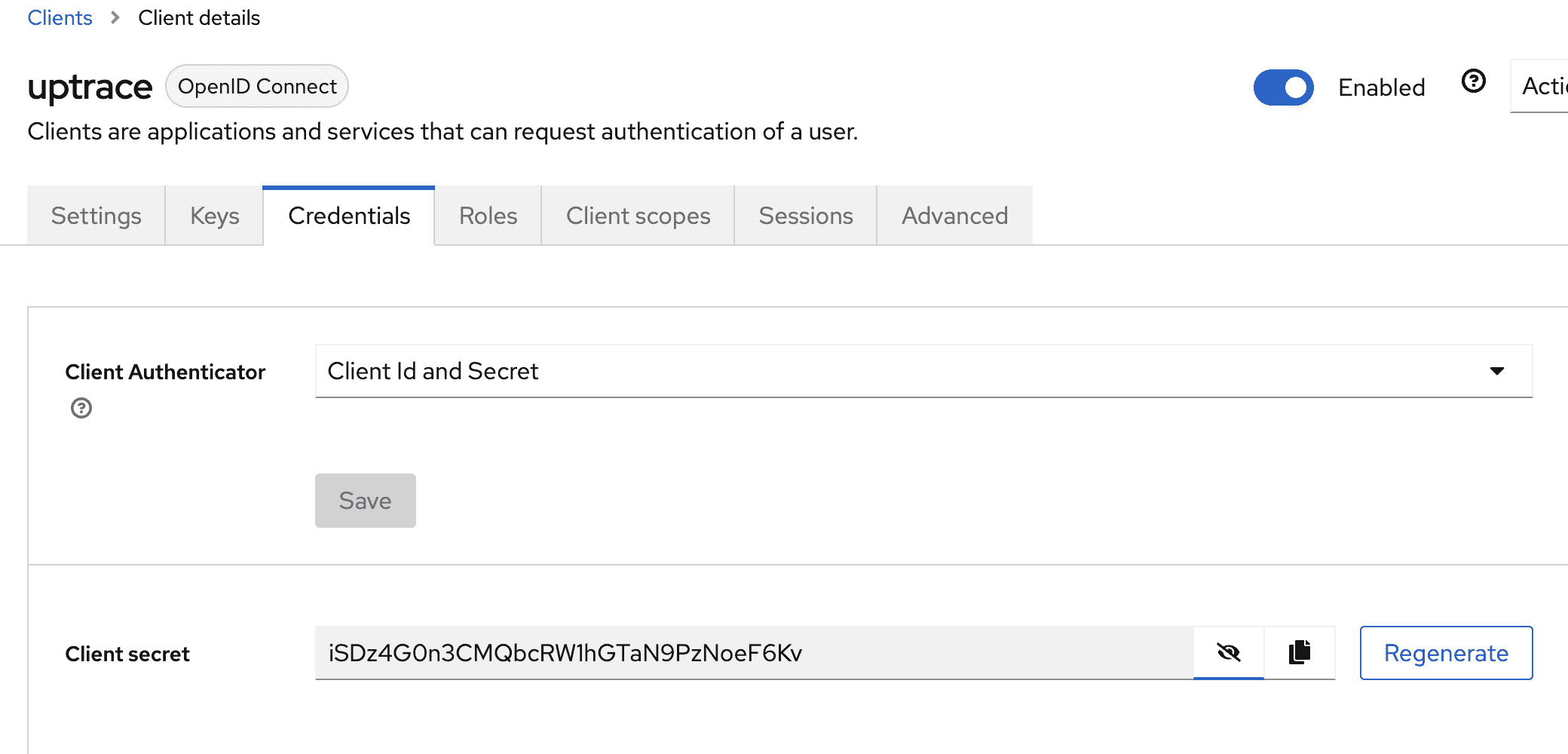Open the Sessions tab
1568x754 pixels.
(805, 216)
